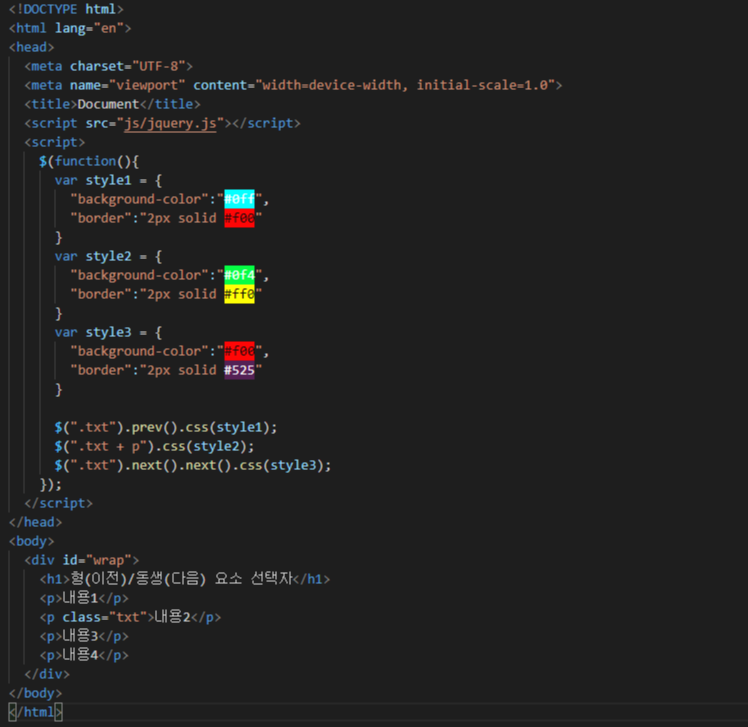The width and height of the screenshot is (748, 727).
Task: Click the #0f4 green color swatch
Action: click(239, 275)
